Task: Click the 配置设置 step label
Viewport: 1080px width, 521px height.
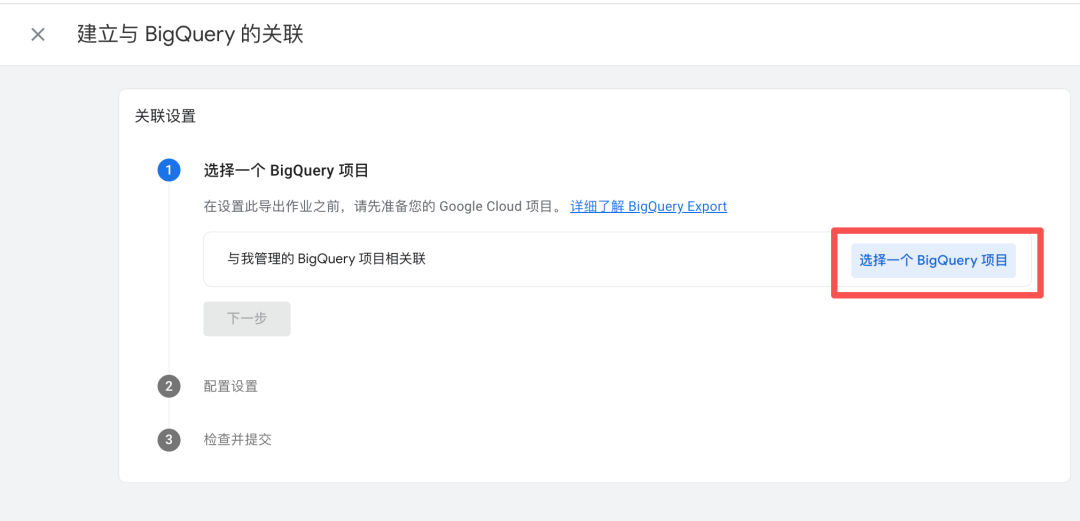Action: (231, 386)
